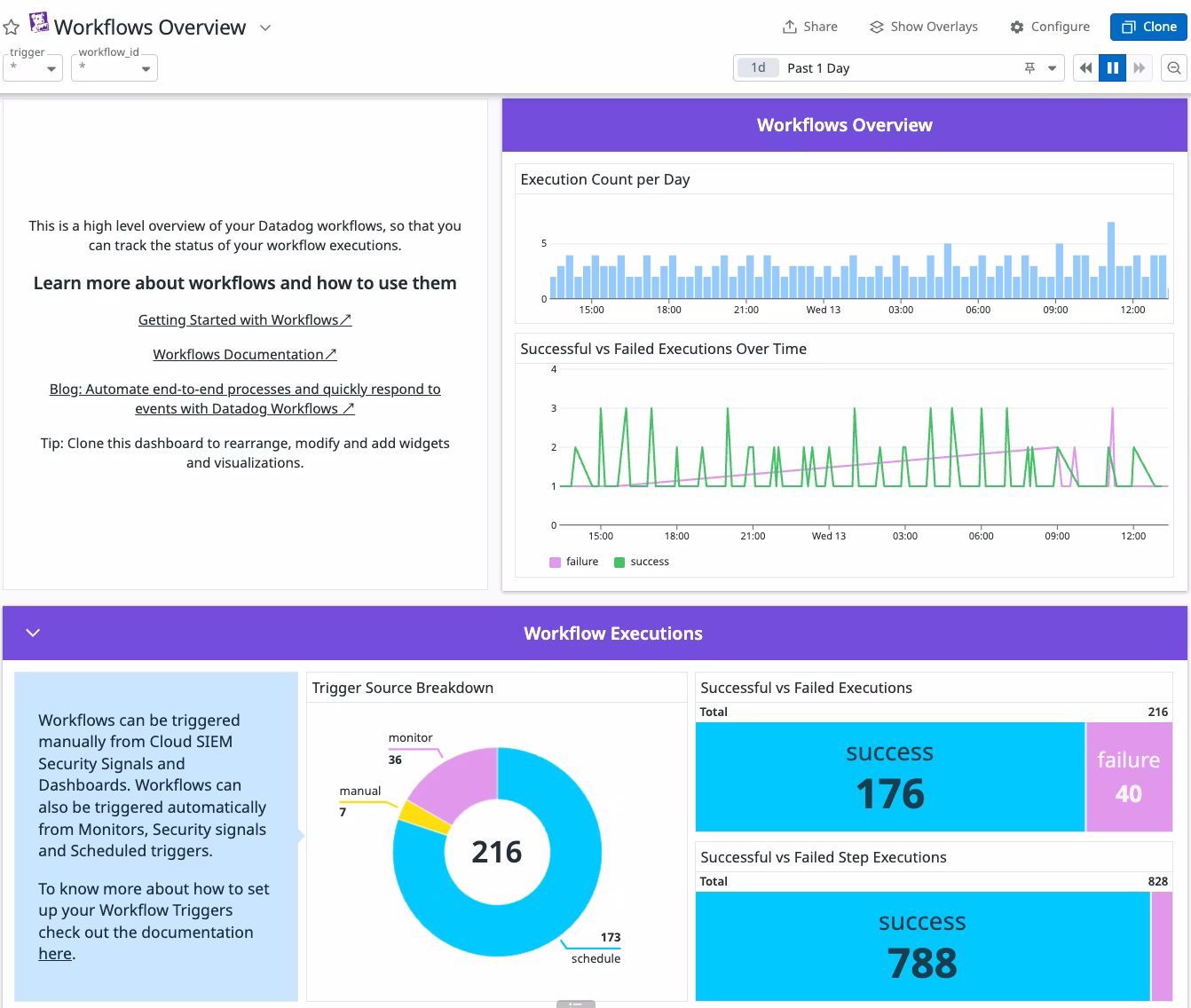Star the Workflows Overview dashboard as favorite
1191x1008 pixels.
tap(12, 28)
